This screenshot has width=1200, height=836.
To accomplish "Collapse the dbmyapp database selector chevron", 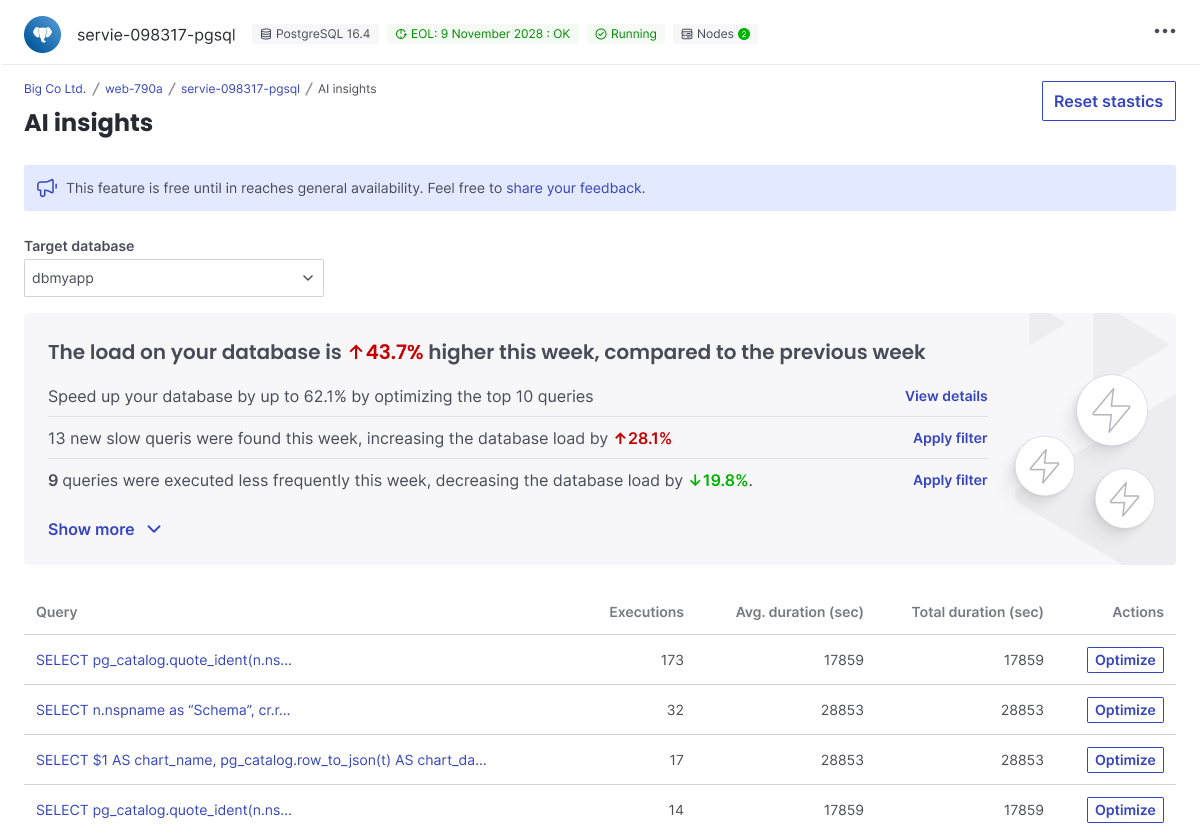I will click(308, 278).
